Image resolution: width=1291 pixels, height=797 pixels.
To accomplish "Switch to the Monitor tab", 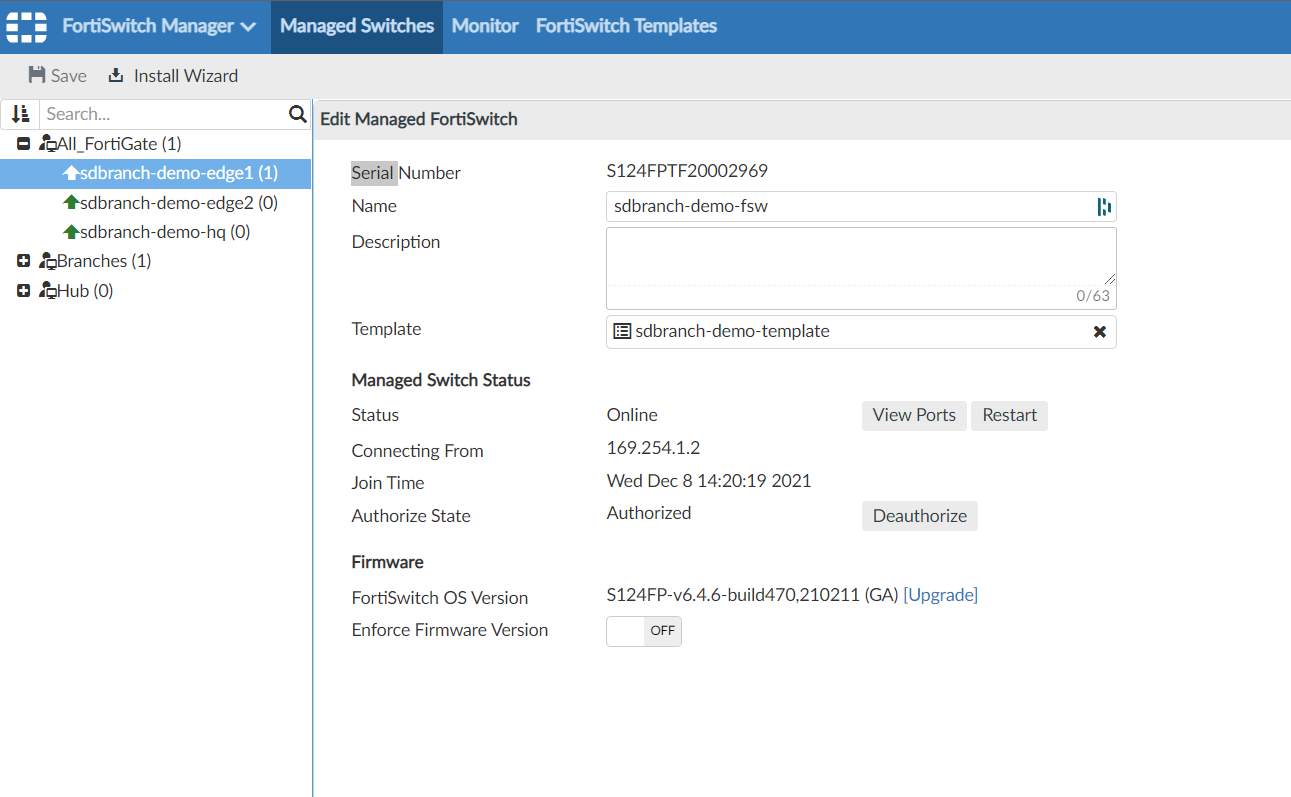I will [485, 25].
